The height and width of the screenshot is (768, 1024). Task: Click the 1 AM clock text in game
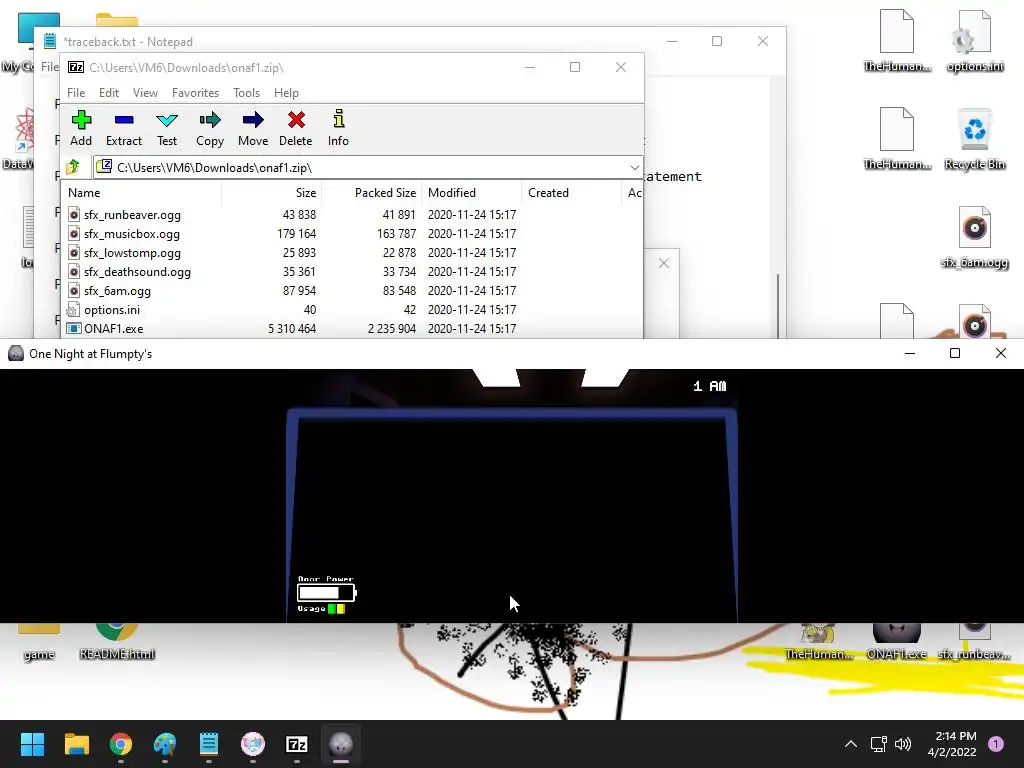coord(709,386)
